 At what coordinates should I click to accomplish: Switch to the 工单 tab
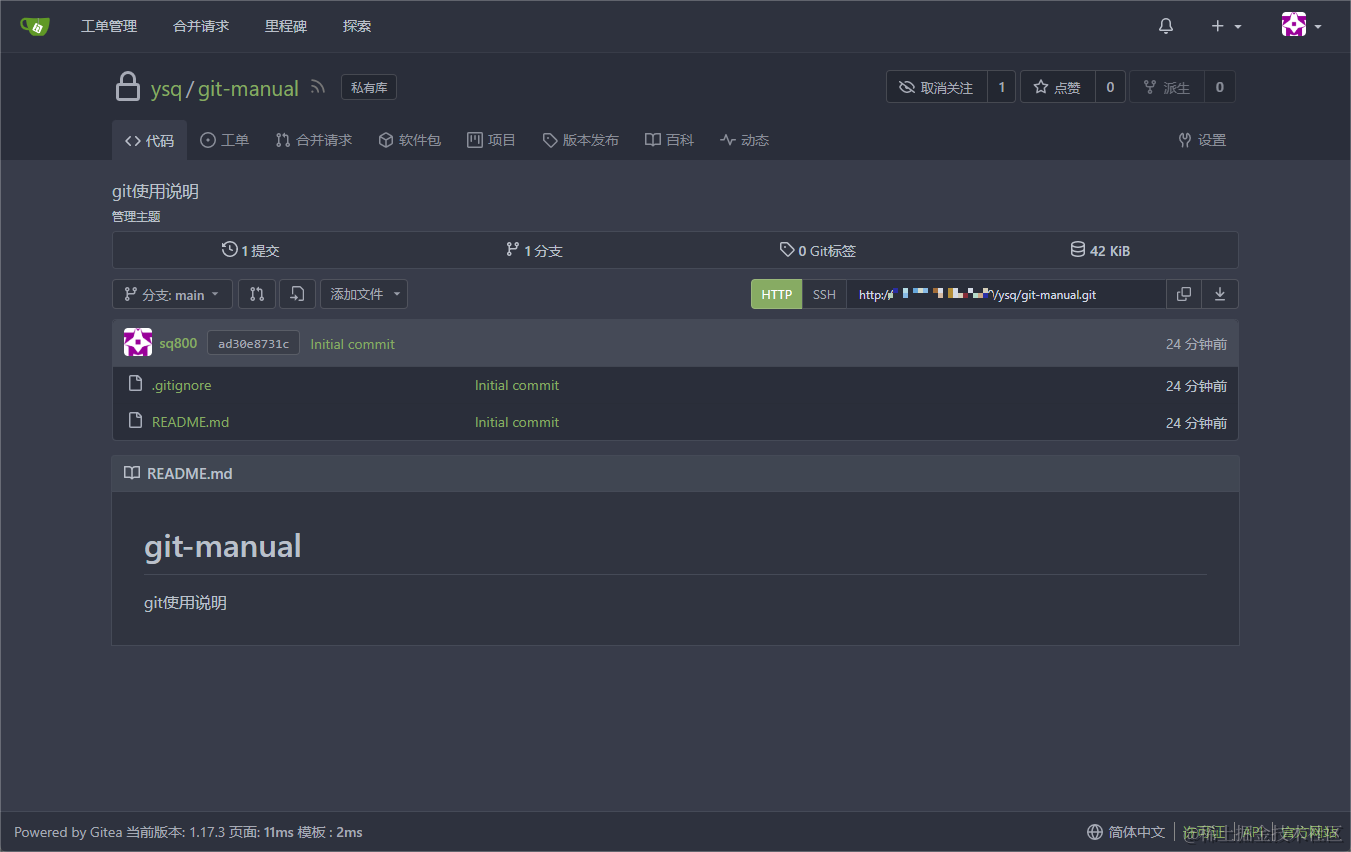tap(224, 140)
